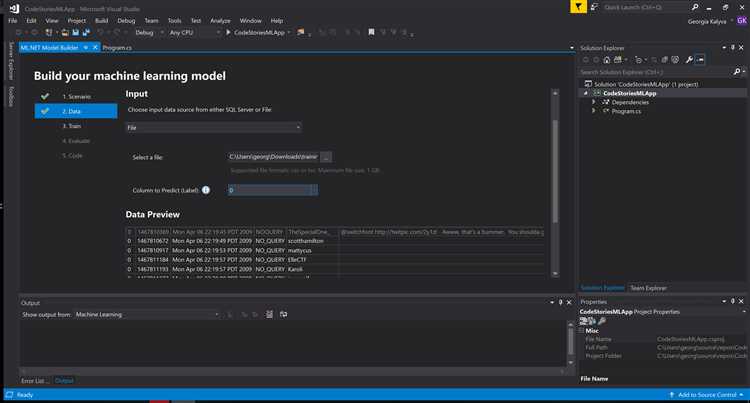This screenshot has height=403, width=750.
Task: Click Solution Explorer pending changes filter icon
Action: tap(638, 60)
